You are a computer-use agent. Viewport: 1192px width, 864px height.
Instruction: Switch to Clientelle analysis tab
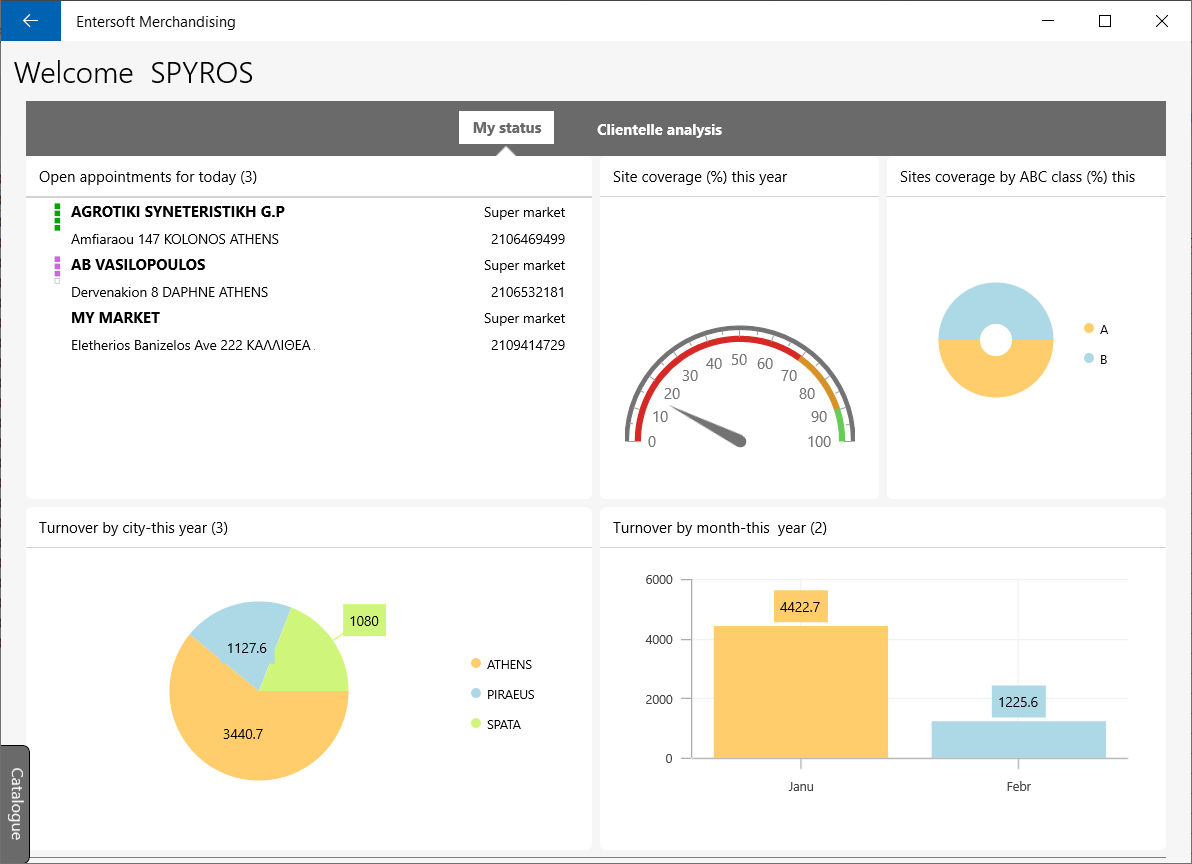[659, 129]
